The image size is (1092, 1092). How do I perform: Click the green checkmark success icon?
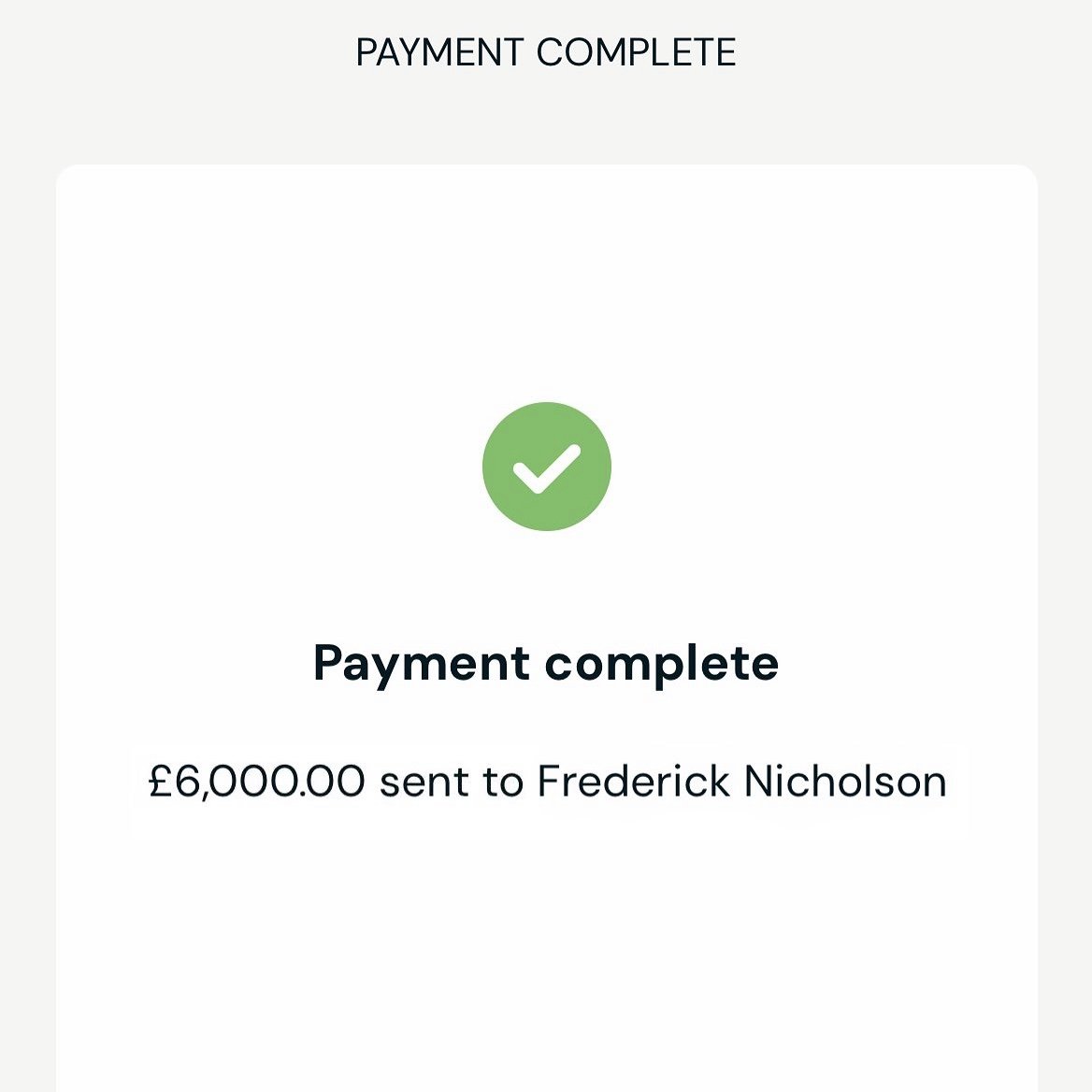547,467
